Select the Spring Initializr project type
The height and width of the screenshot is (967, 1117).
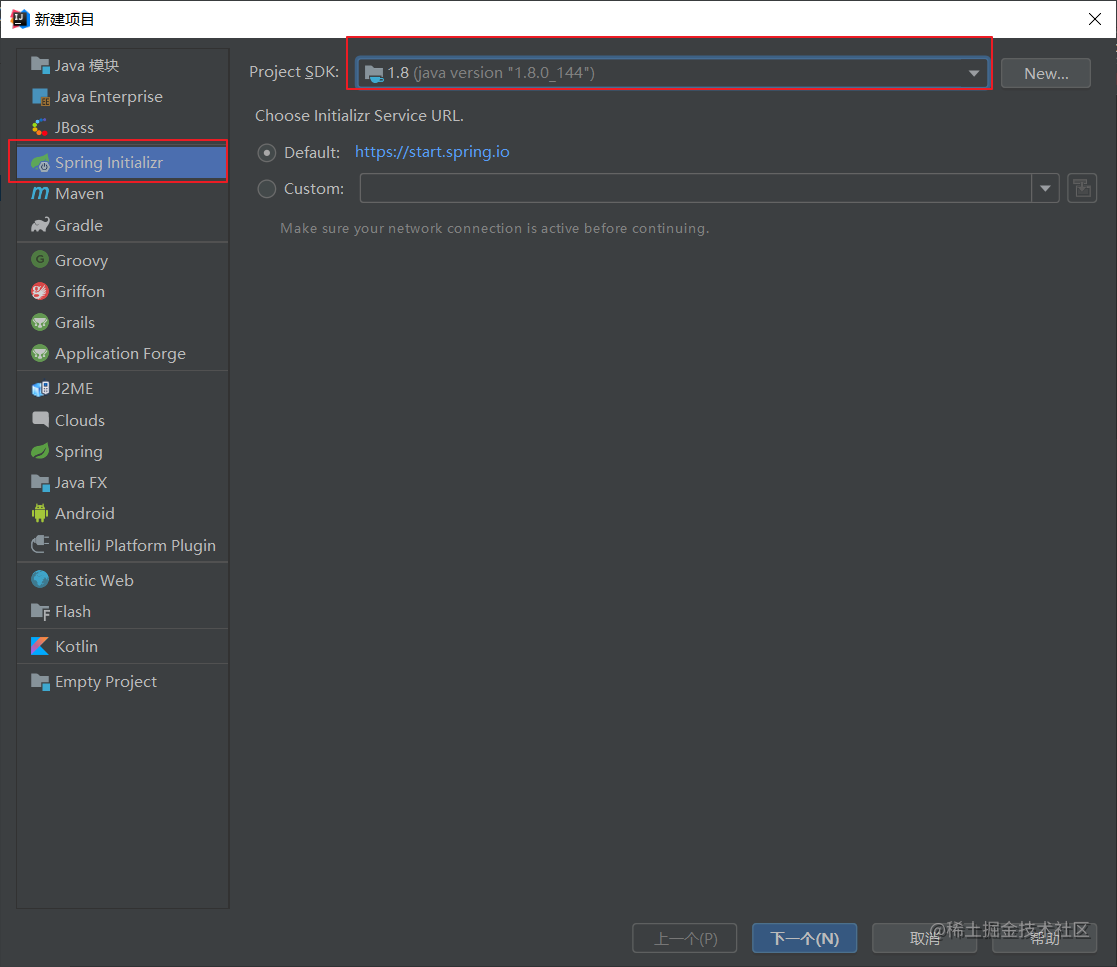122,162
